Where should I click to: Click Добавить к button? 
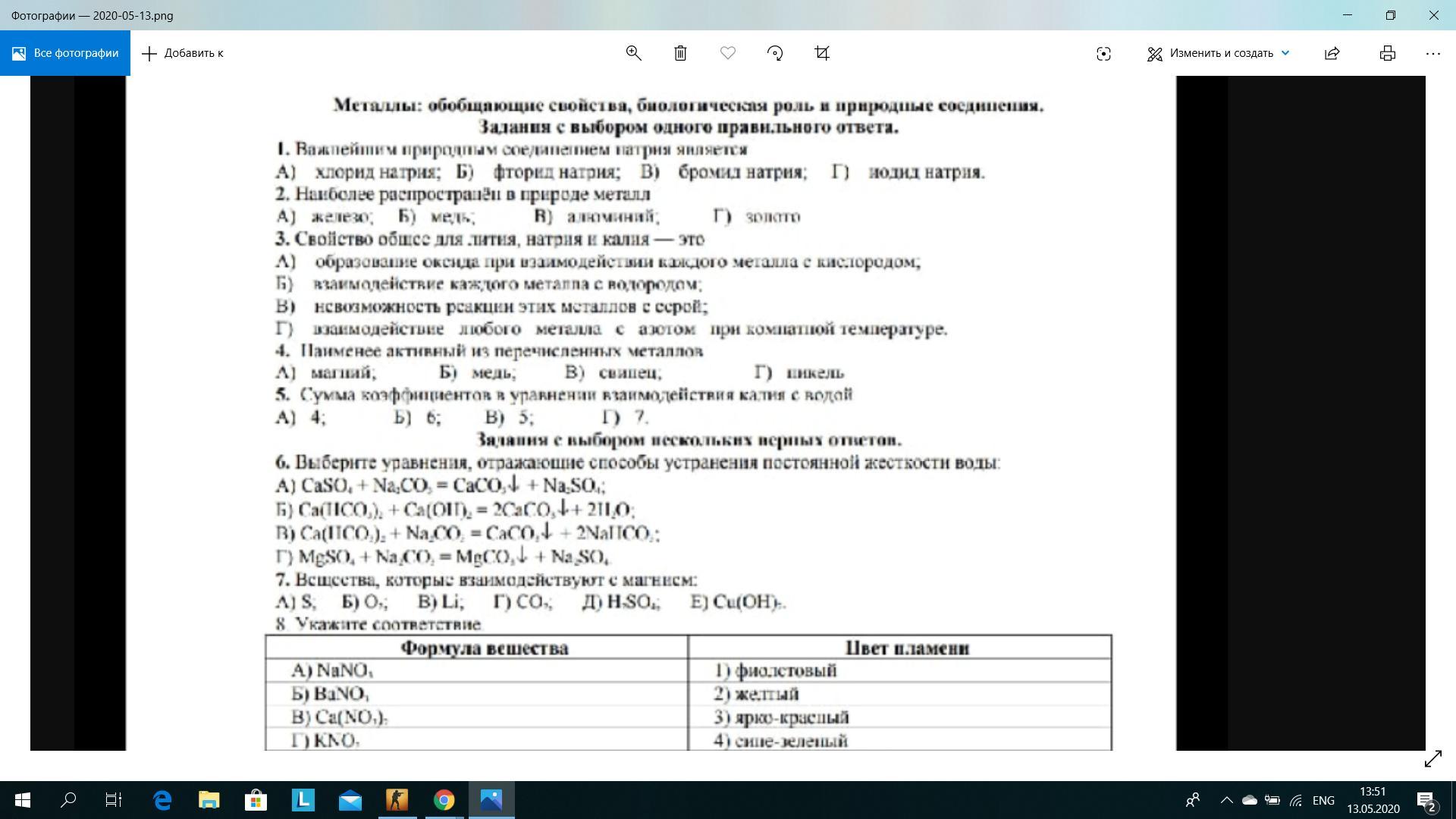click(183, 53)
